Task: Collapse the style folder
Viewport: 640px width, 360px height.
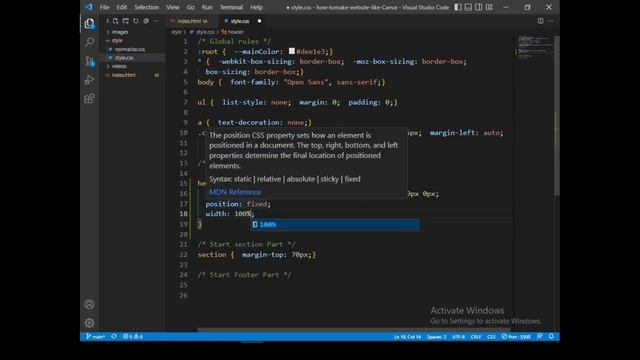Action: click(117, 40)
